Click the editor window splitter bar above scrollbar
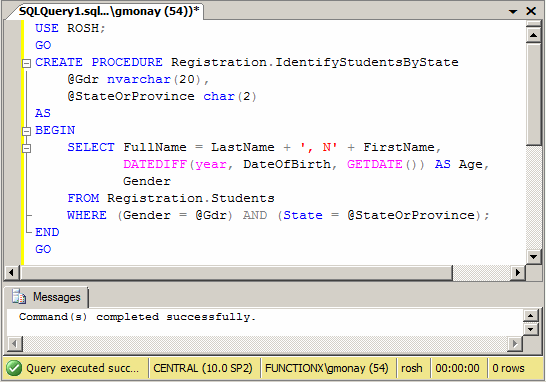Viewport: 546px width, 382px height. pos(533,24)
